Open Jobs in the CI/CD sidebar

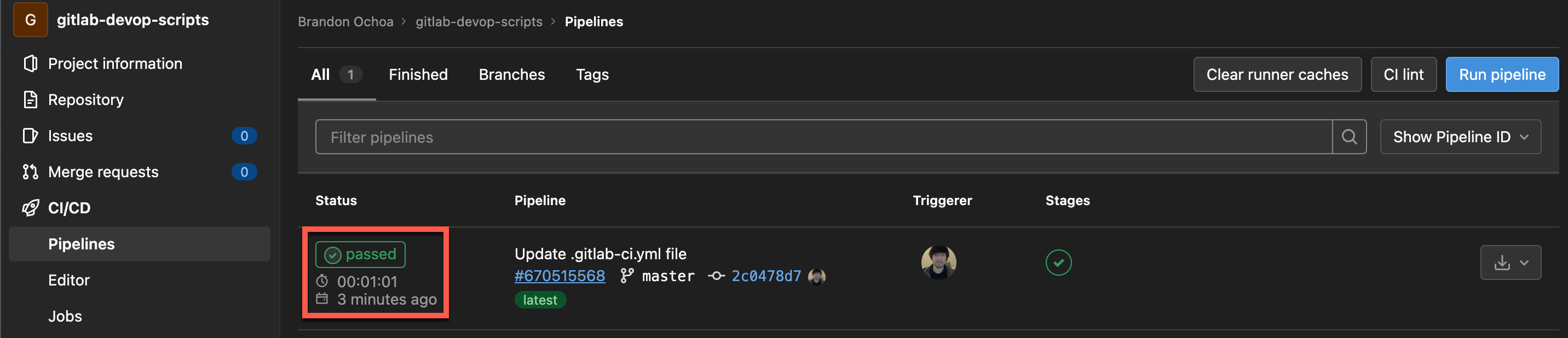(65, 316)
